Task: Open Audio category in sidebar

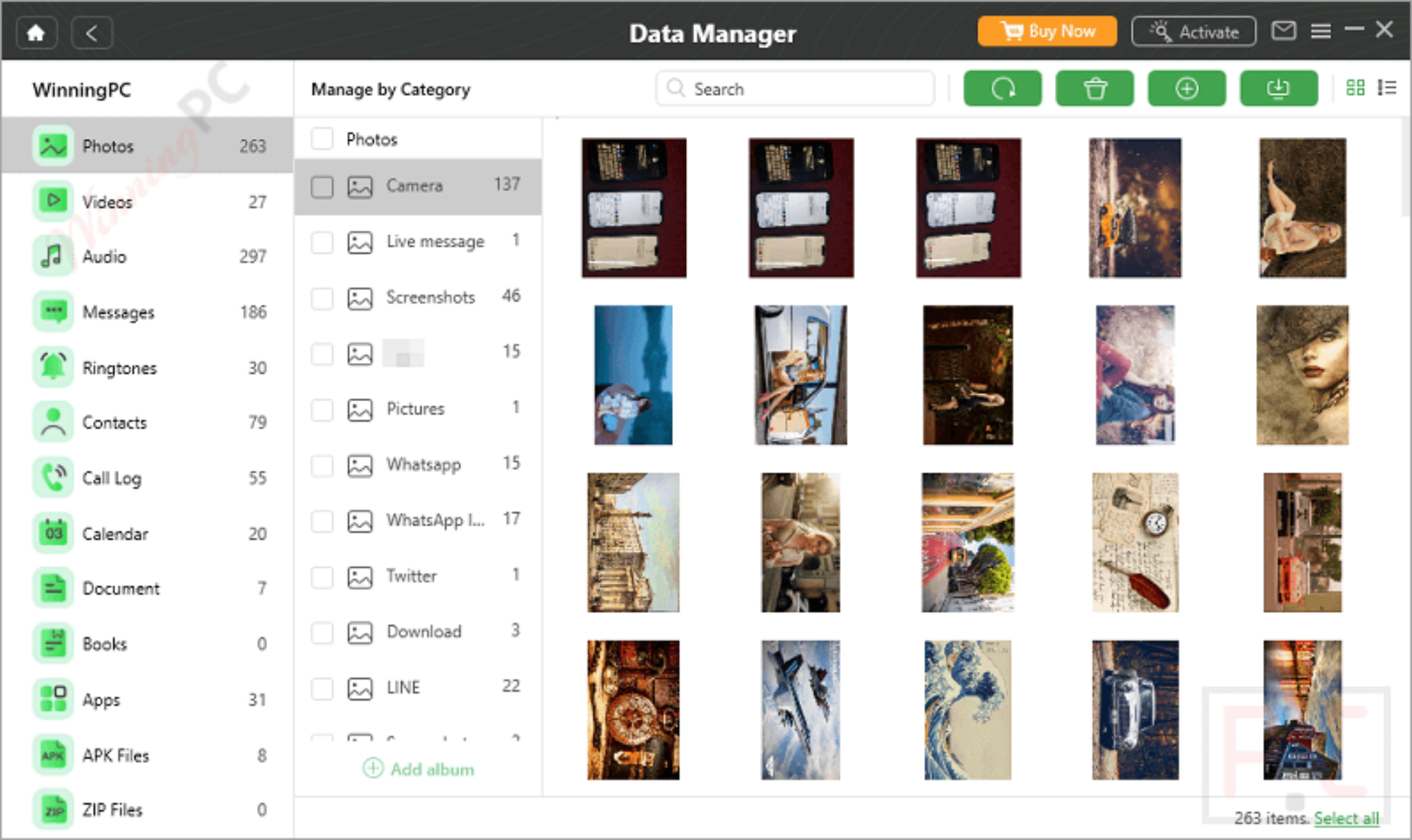Action: (x=148, y=256)
